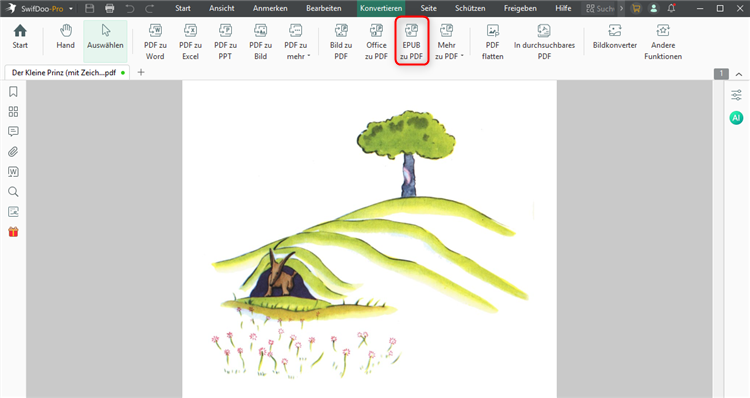
Task: Open comments panel in sidebar
Action: pos(13,132)
